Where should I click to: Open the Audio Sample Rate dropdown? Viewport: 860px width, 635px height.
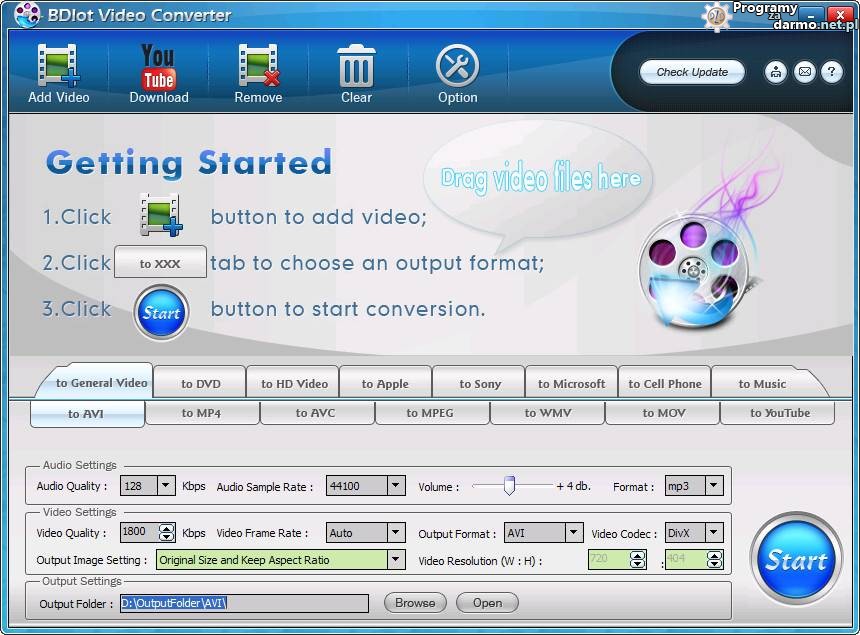click(x=395, y=486)
